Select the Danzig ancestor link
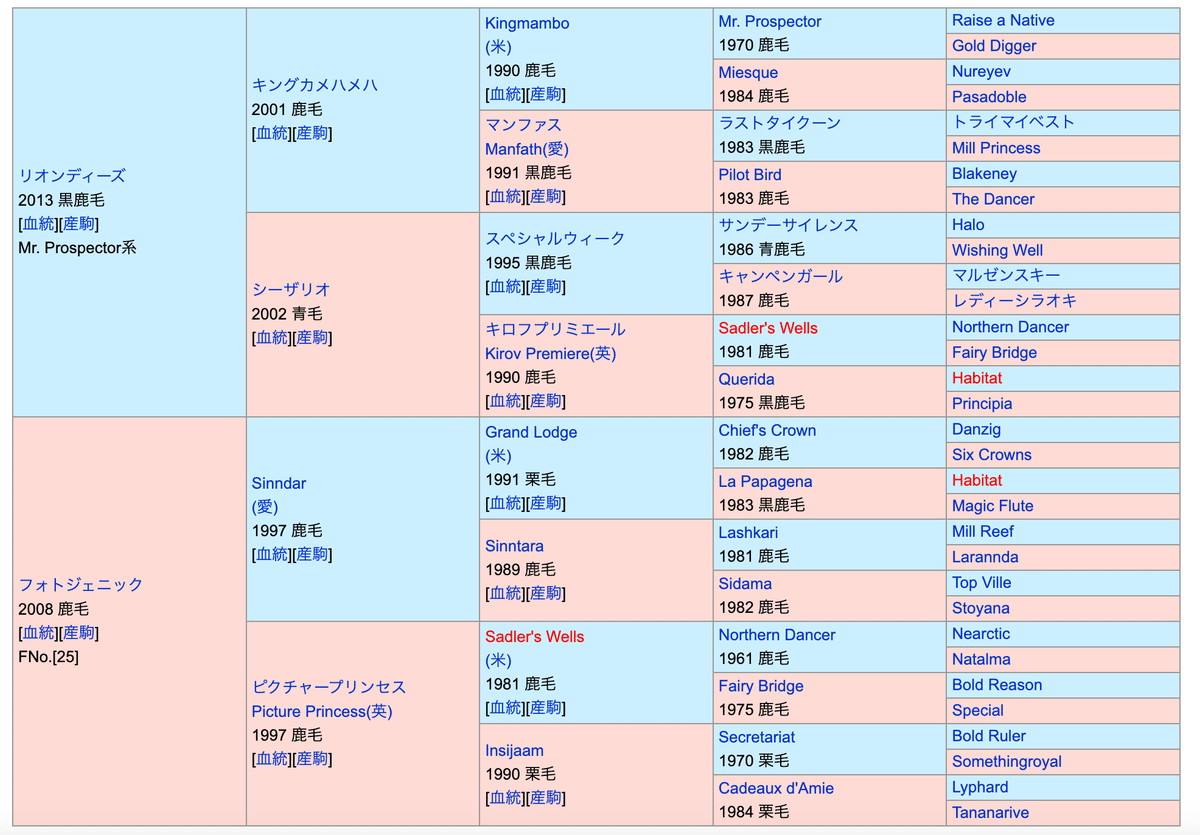The image size is (1200, 835). pyautogui.click(x=976, y=429)
